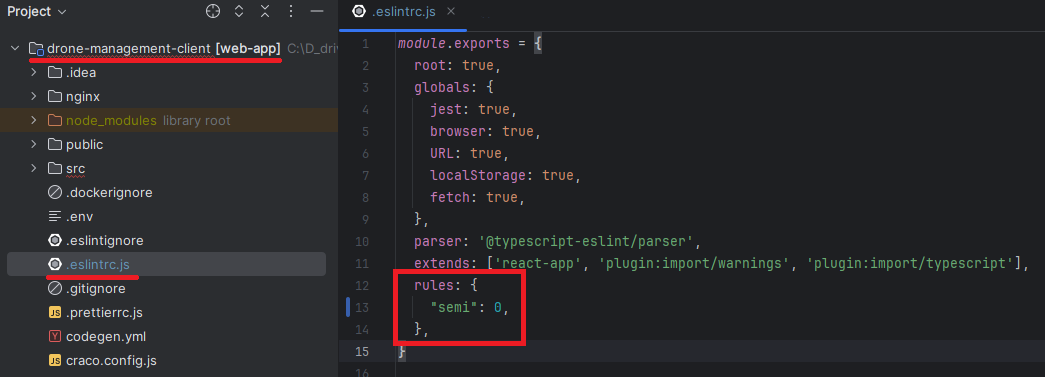Click line number 1 in the gutter

(x=365, y=44)
